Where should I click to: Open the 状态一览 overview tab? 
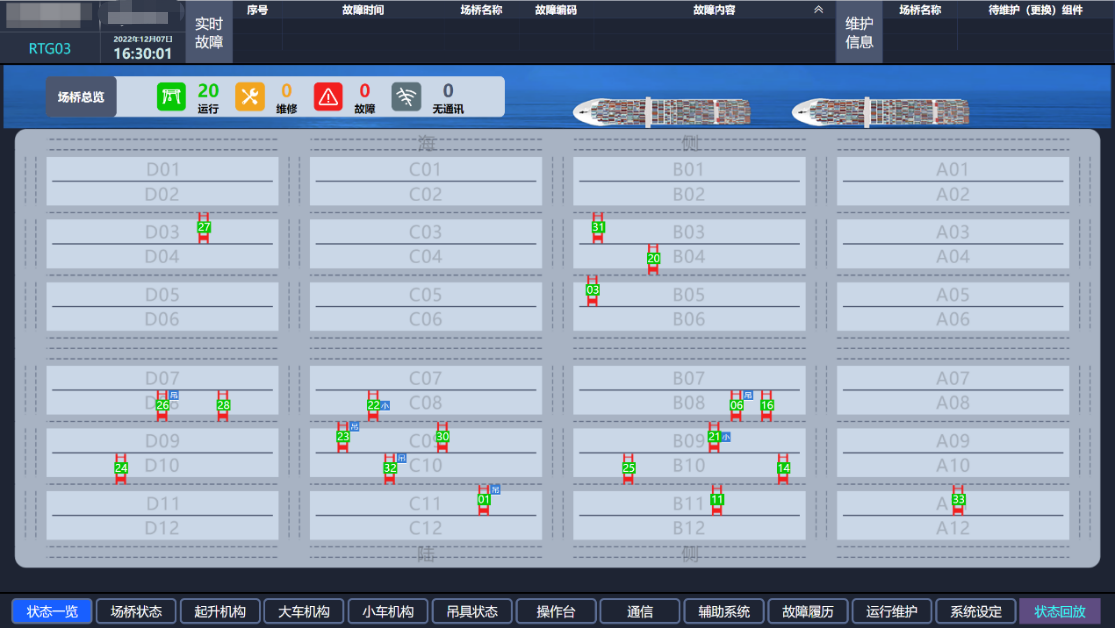point(52,611)
